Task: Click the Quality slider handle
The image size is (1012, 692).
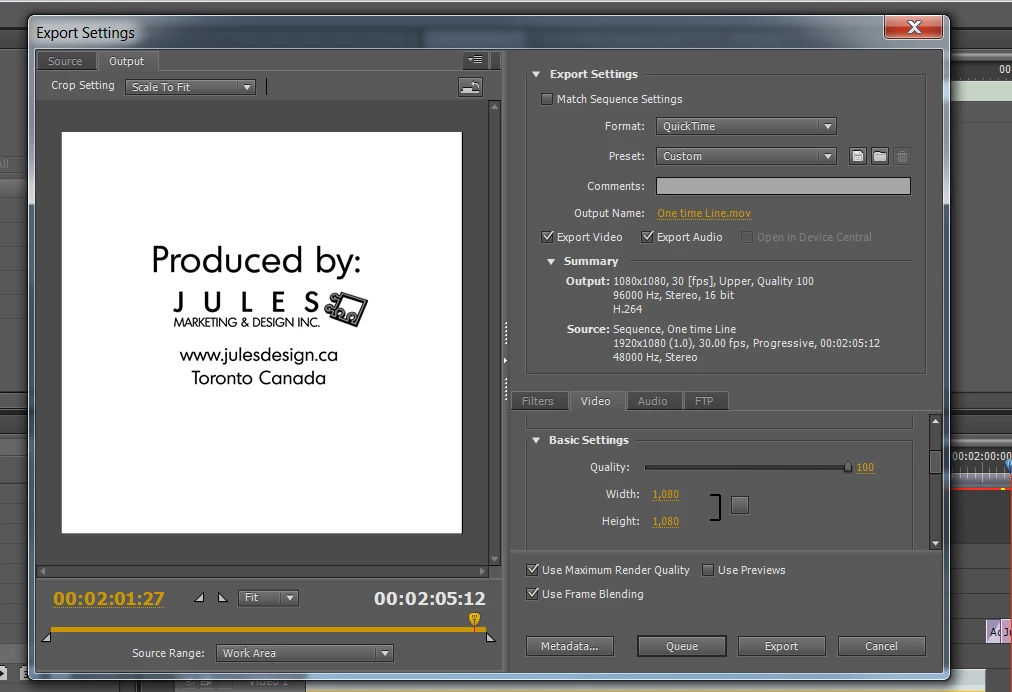Action: (847, 467)
